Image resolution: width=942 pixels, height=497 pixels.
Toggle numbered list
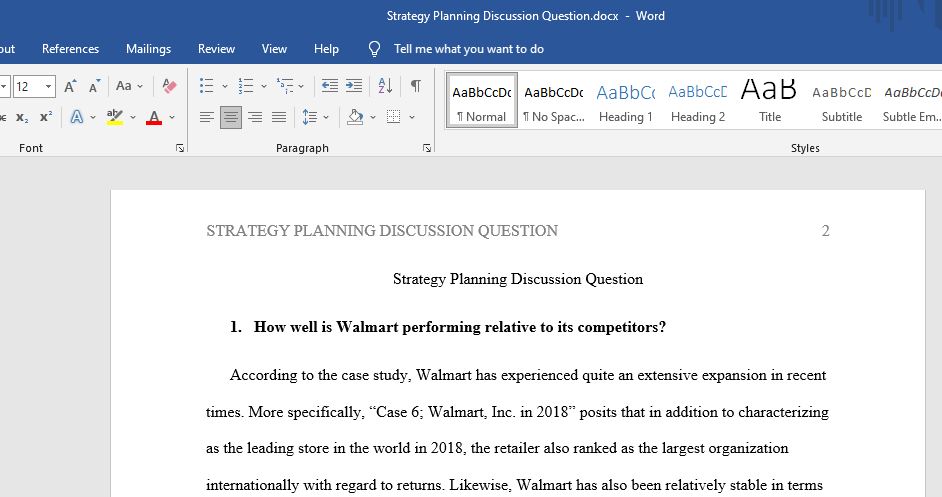click(x=246, y=86)
